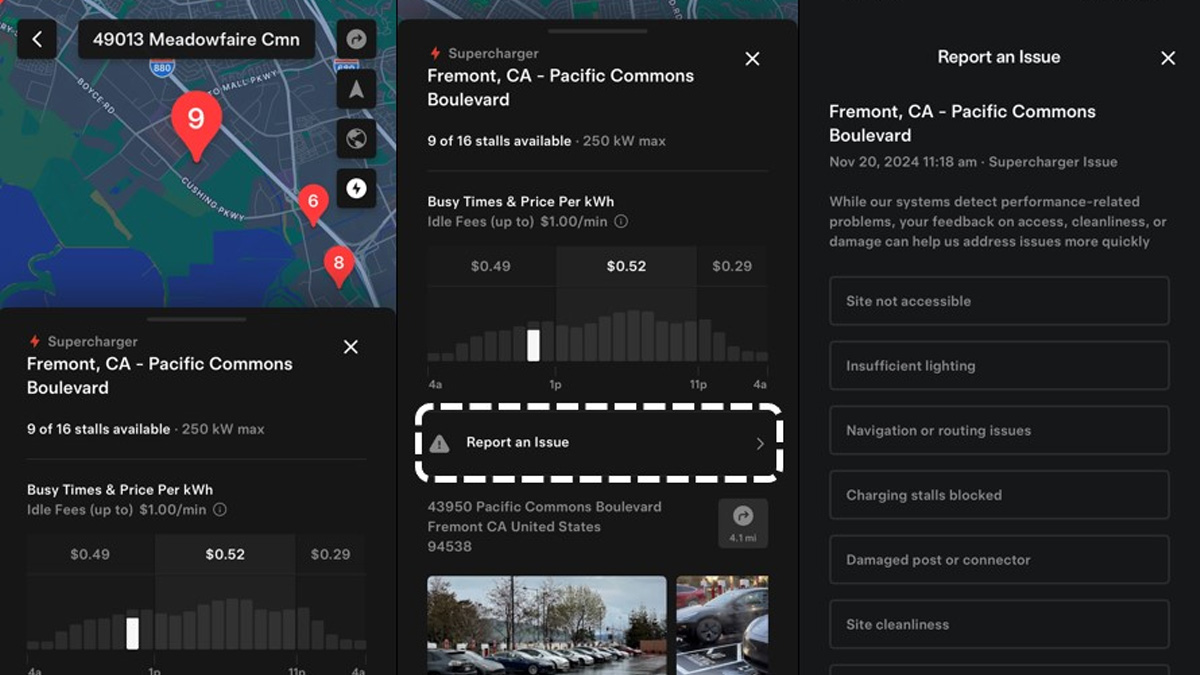The image size is (1200, 675).
Task: Select the Charging stalls blocked option
Action: pyautogui.click(x=999, y=495)
